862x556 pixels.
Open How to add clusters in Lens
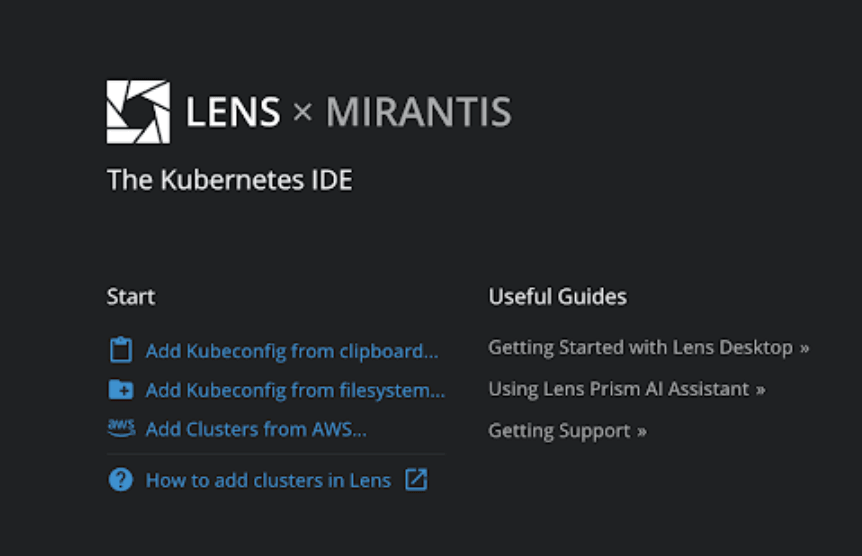[x=268, y=480]
